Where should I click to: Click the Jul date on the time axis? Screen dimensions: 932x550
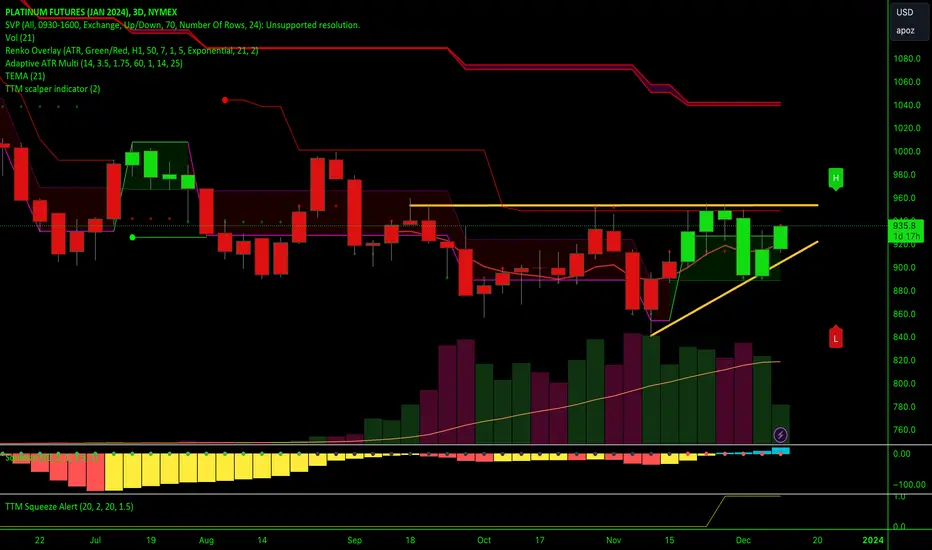[95, 540]
